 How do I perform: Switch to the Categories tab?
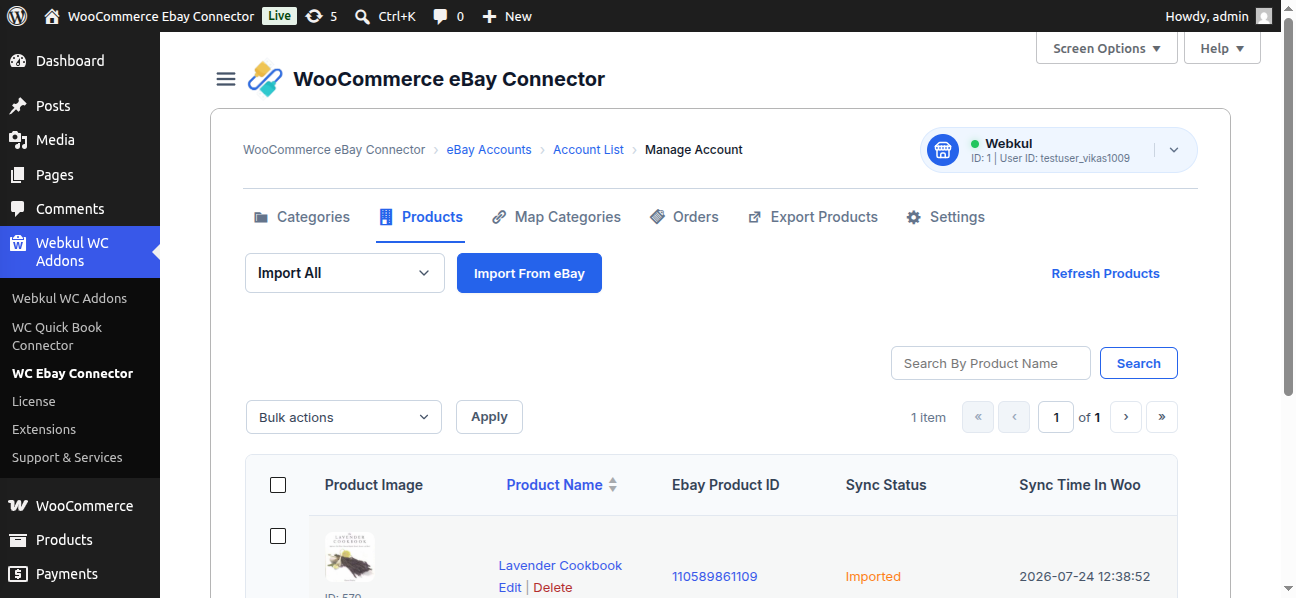[x=301, y=217]
